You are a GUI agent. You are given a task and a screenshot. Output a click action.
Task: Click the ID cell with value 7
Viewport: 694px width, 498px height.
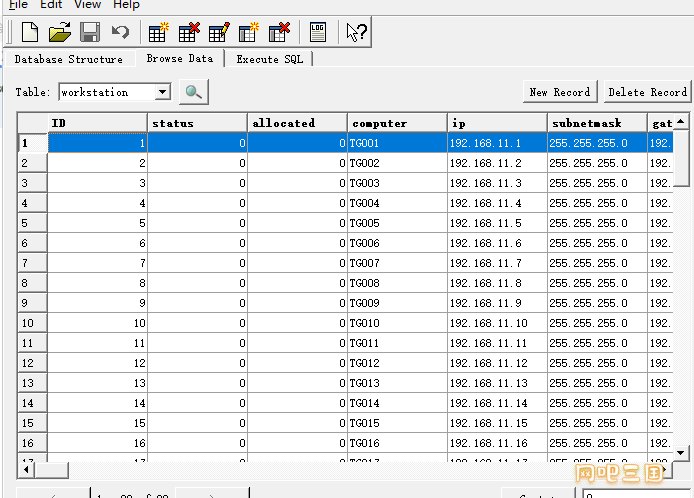coord(97,263)
